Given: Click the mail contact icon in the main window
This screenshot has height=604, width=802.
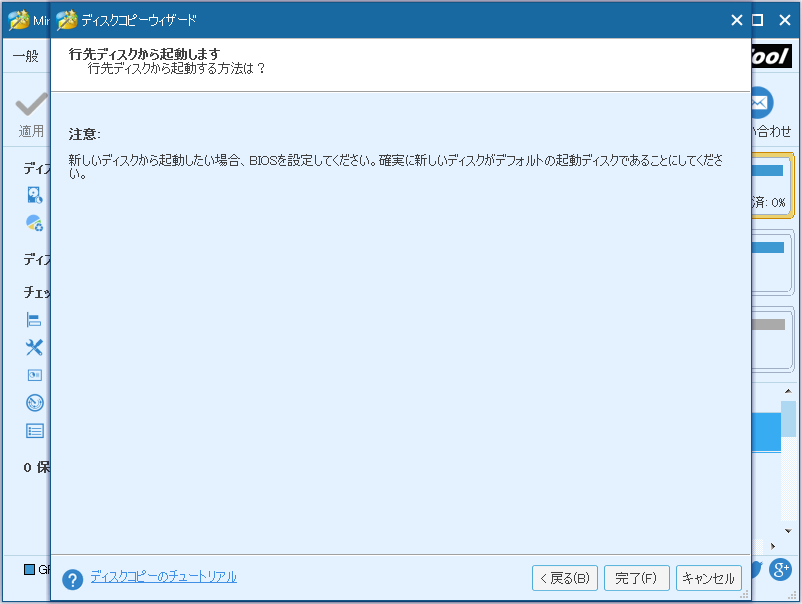Looking at the screenshot, I should pos(761,103).
